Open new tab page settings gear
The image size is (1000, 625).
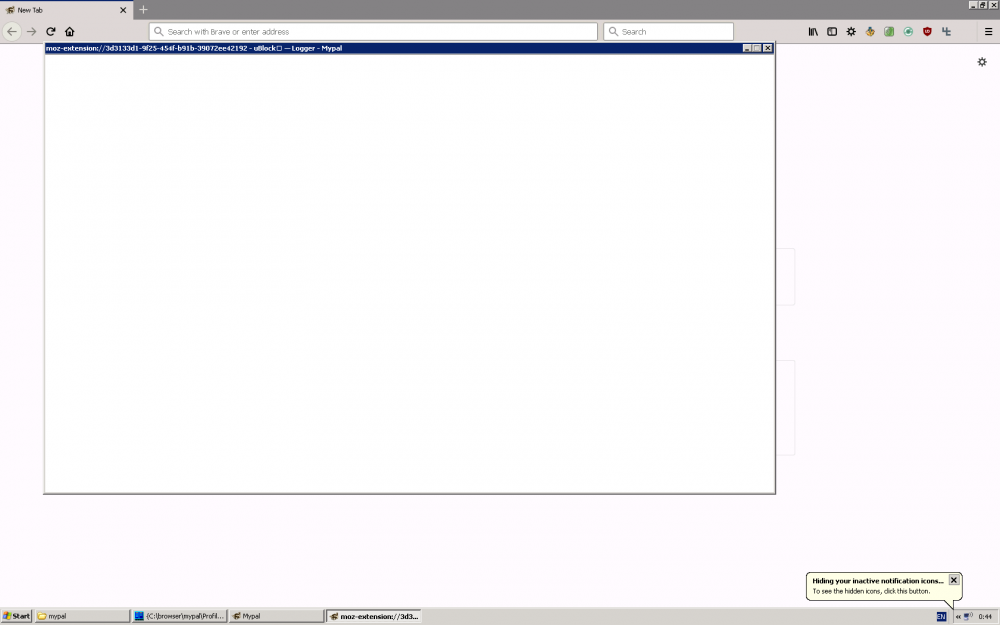pos(982,62)
